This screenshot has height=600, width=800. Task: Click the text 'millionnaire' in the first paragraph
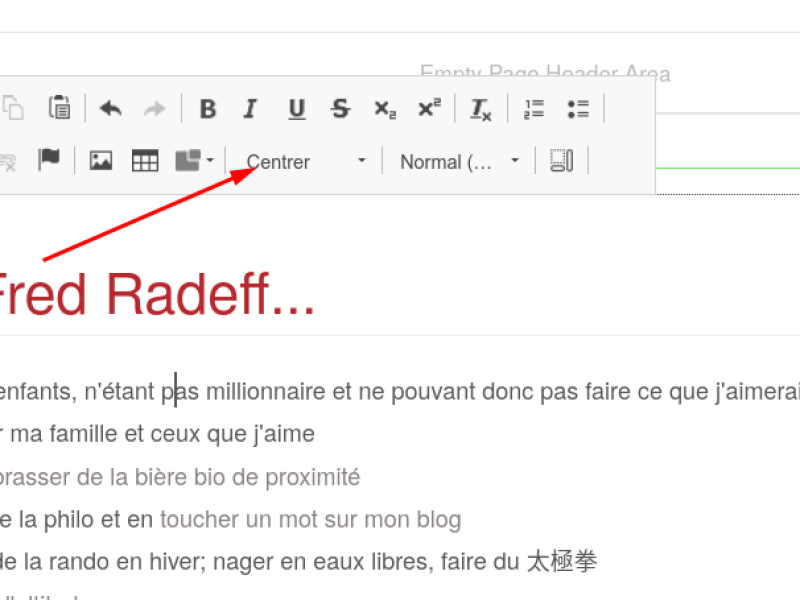265,392
